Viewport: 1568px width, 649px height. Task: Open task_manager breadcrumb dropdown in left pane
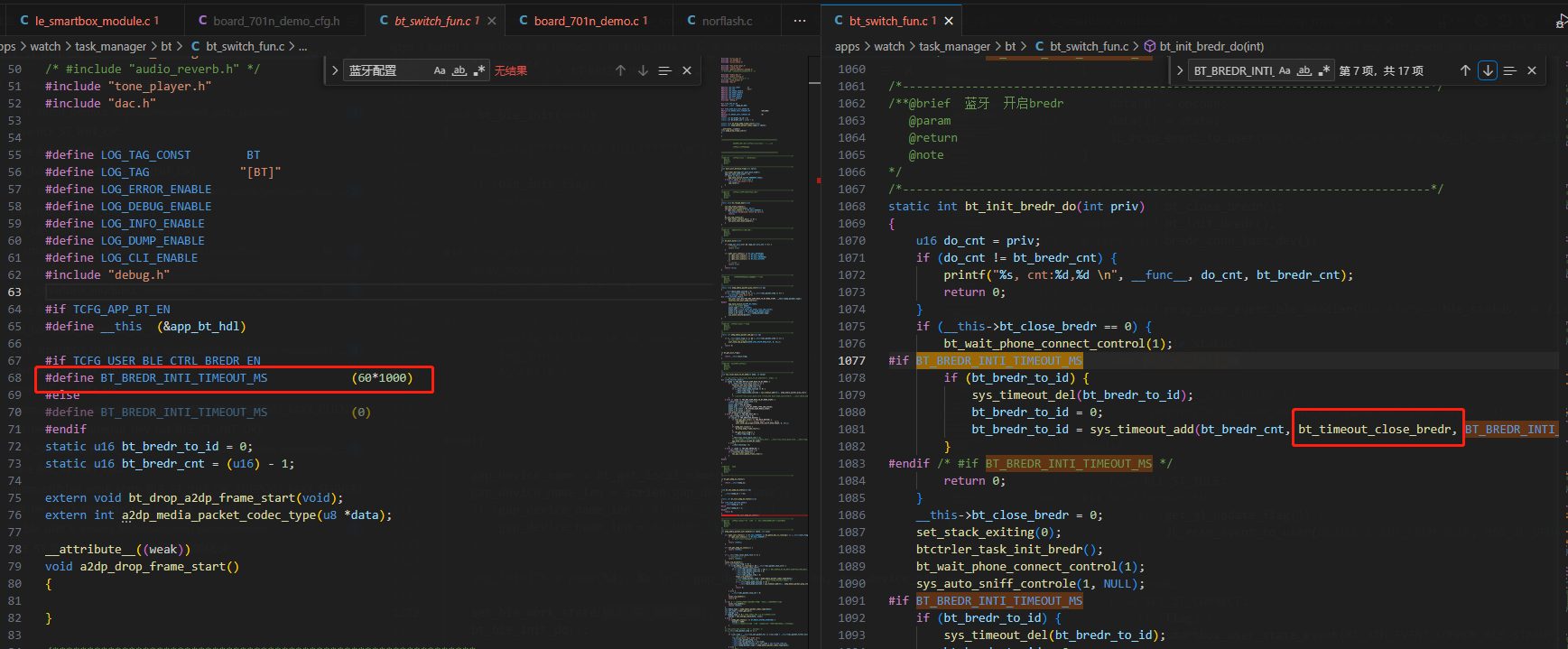click(110, 46)
